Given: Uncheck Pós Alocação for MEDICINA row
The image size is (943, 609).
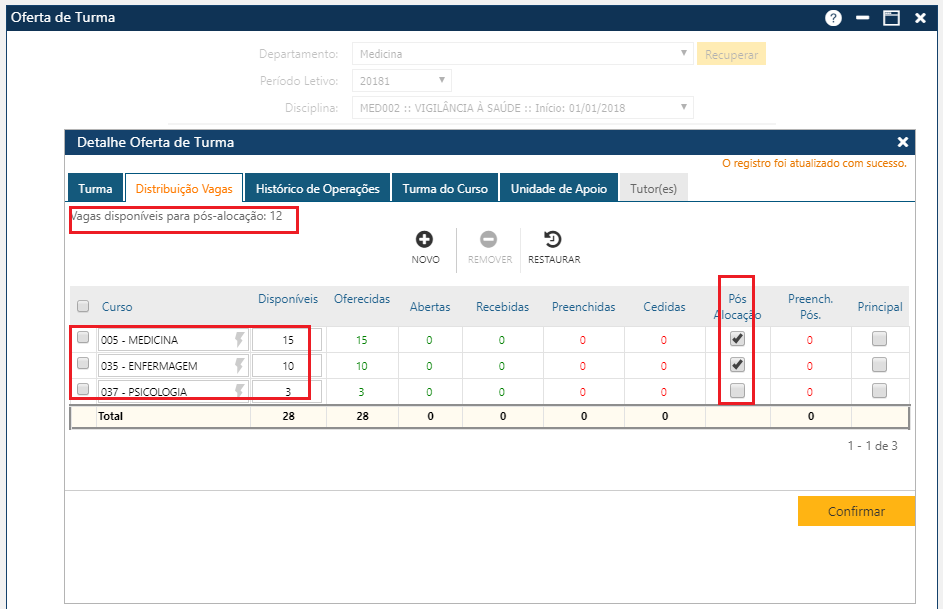Looking at the screenshot, I should coord(737,339).
